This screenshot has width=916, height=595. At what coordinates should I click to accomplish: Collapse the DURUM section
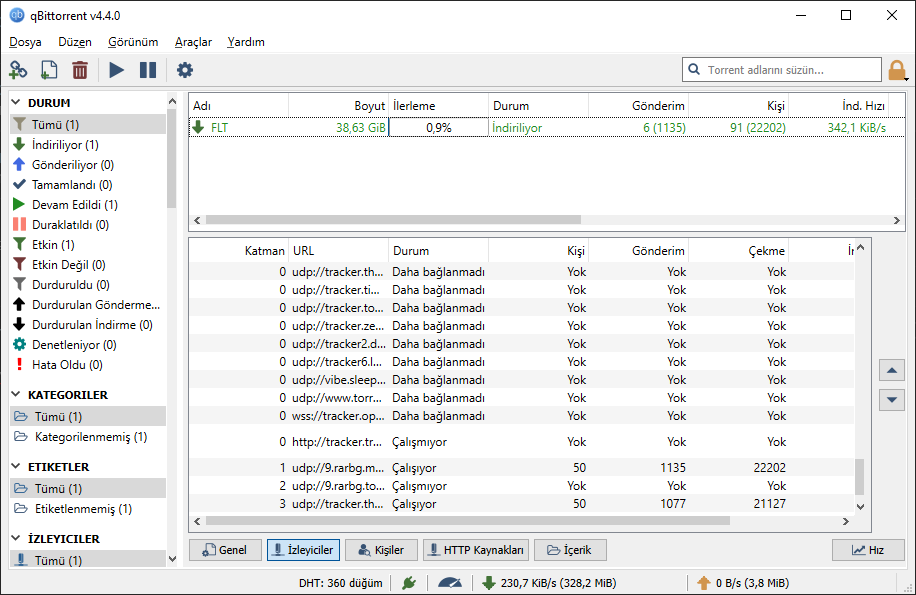(16, 103)
